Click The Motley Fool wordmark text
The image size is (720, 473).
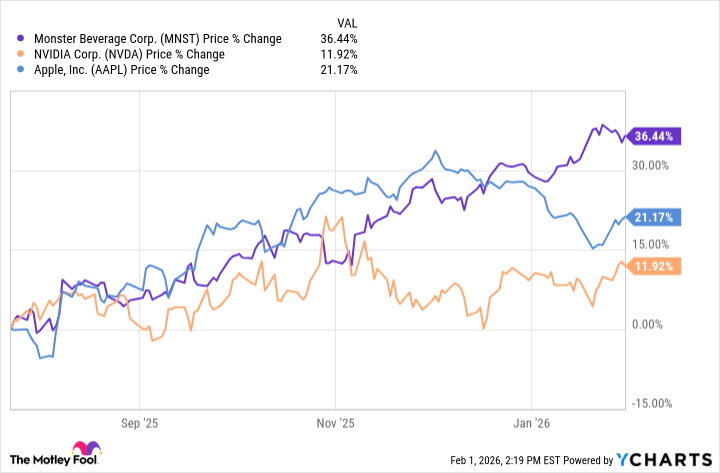point(36,459)
